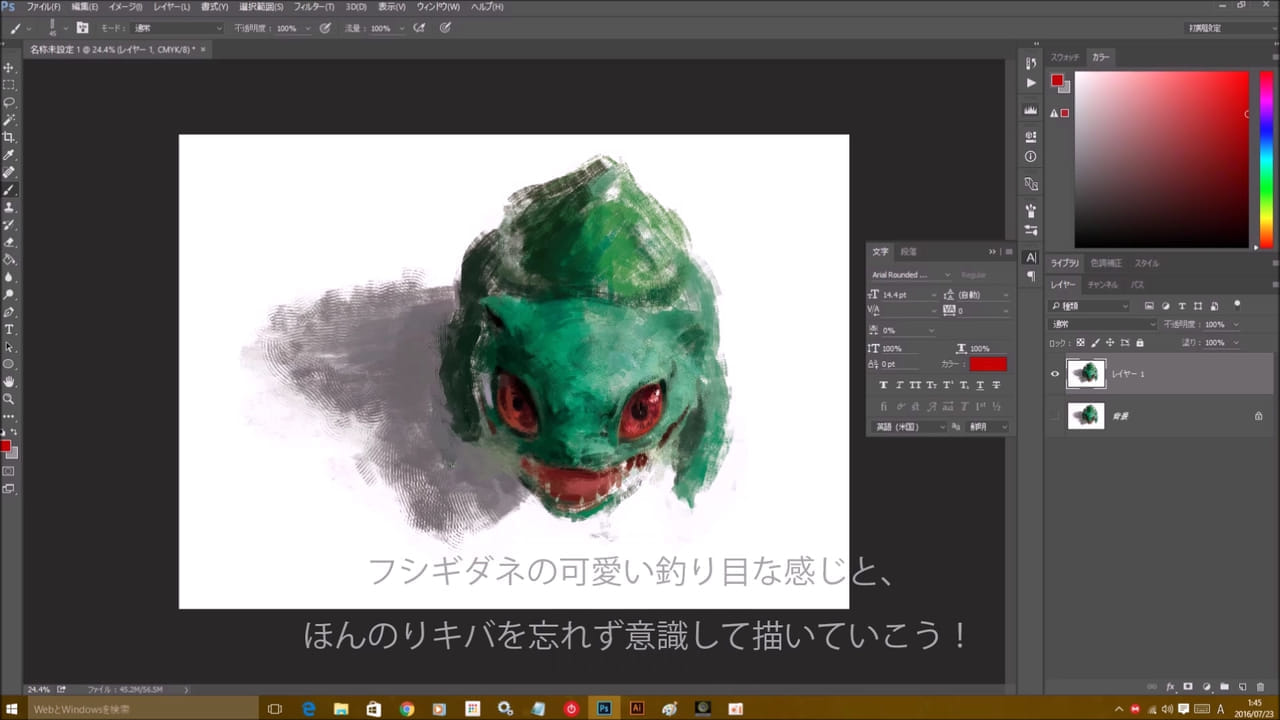Click the lock all layers padlock icon

pos(1142,342)
